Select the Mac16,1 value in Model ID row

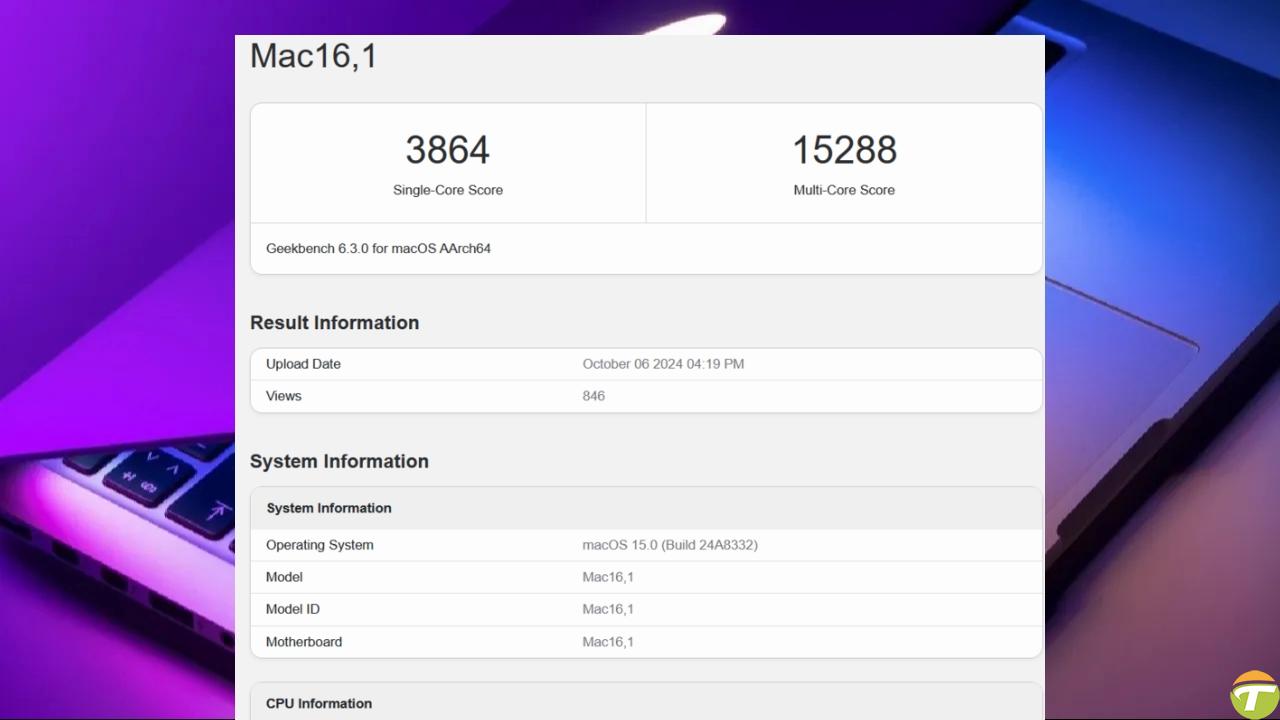click(608, 609)
